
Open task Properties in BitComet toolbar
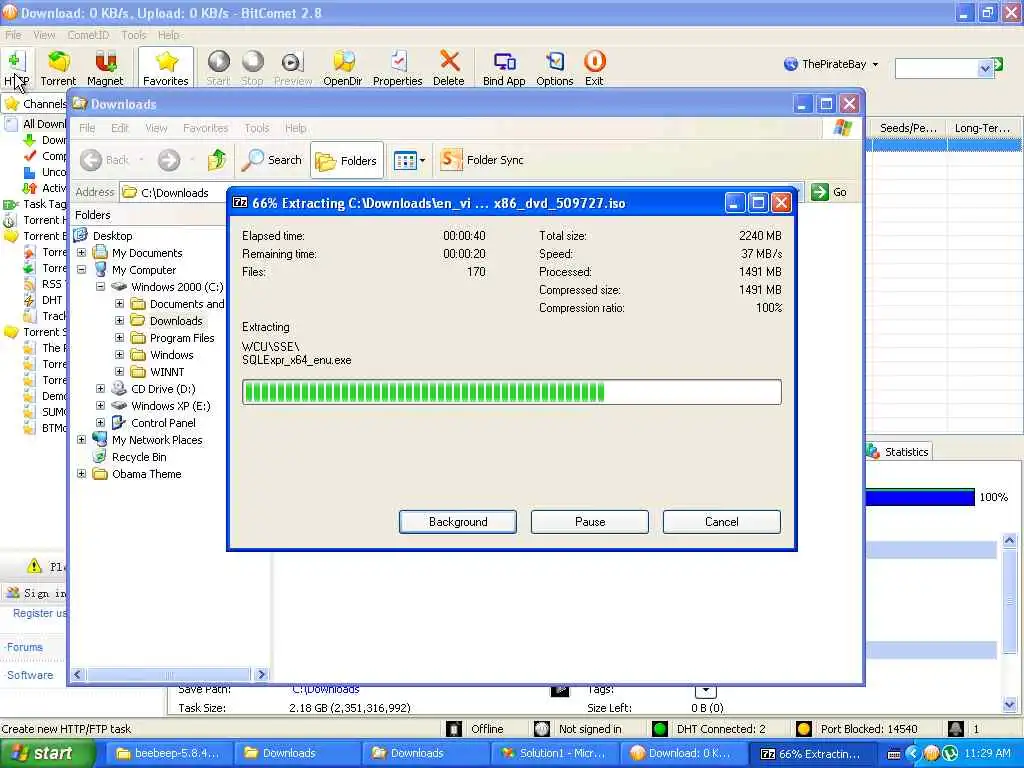pyautogui.click(x=398, y=68)
